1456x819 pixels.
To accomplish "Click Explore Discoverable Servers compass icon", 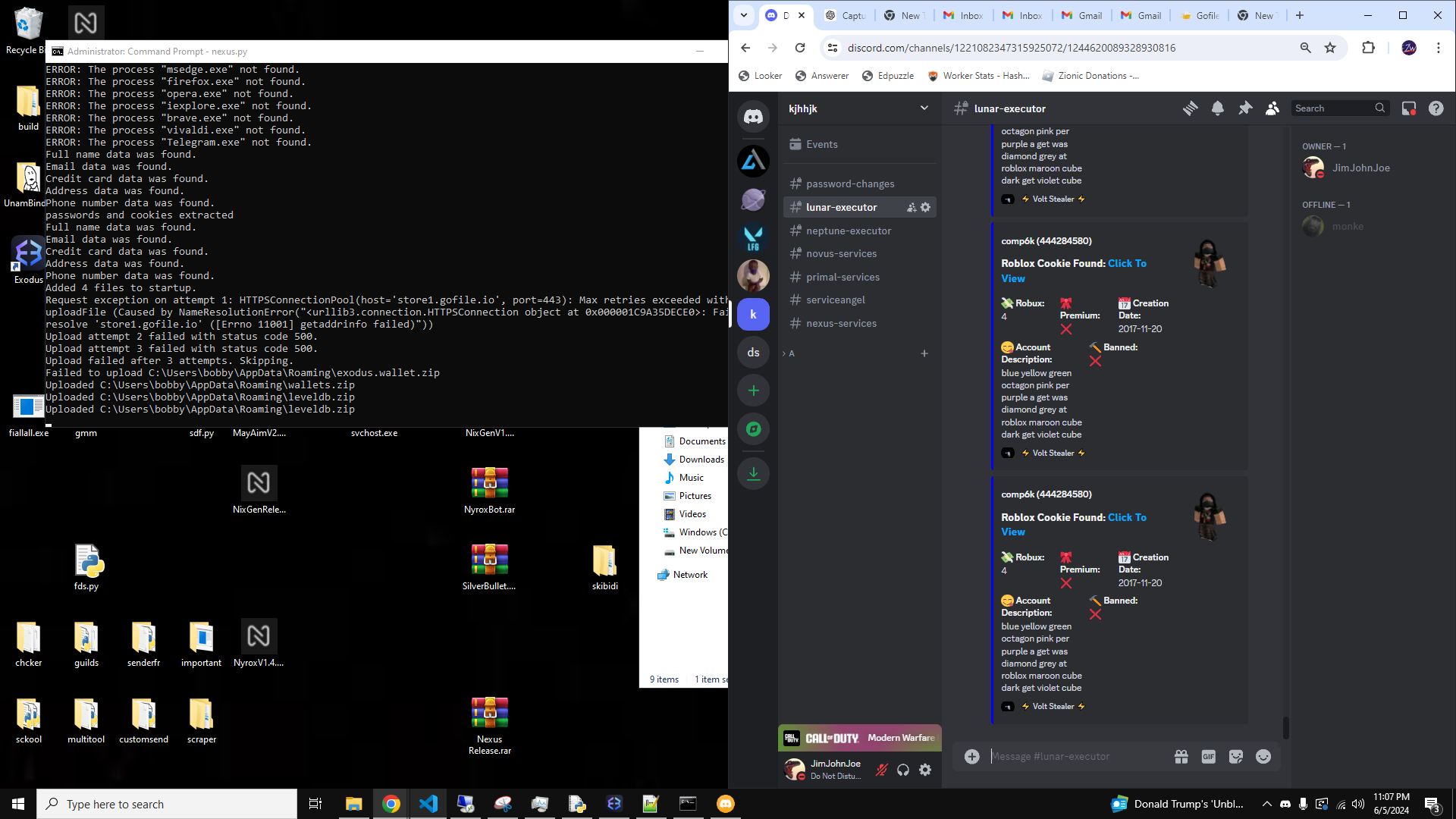I will (x=753, y=429).
